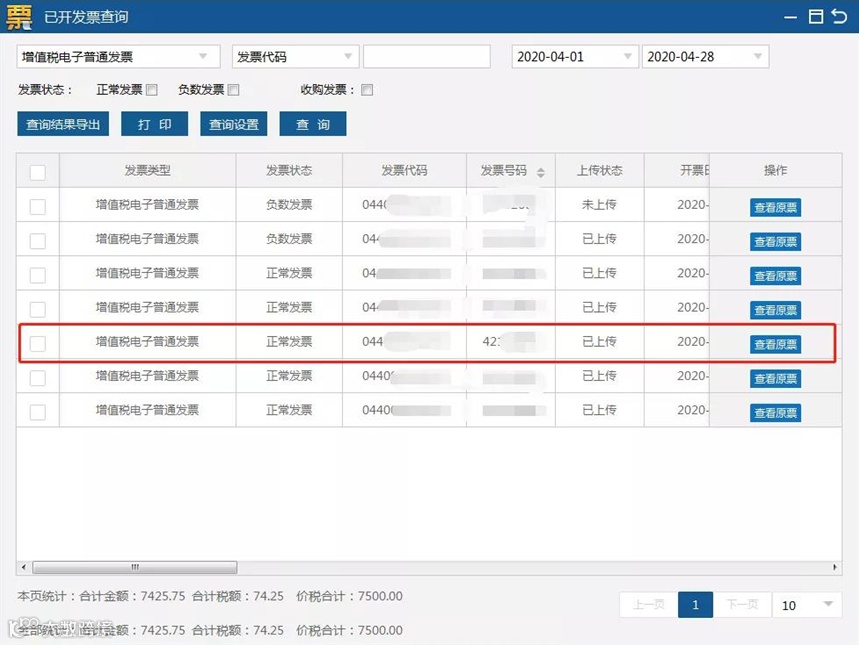This screenshot has height=645, width=859.
Task: Check the row with 未上传 status
Action: pos(38,207)
